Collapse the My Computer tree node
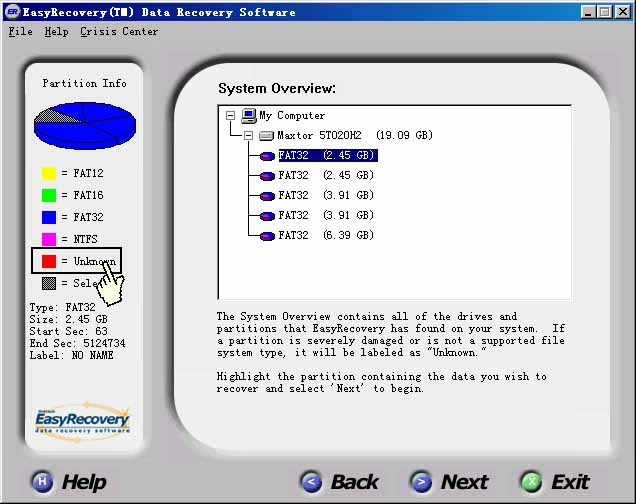Image resolution: width=636 pixels, height=504 pixels. (x=231, y=116)
